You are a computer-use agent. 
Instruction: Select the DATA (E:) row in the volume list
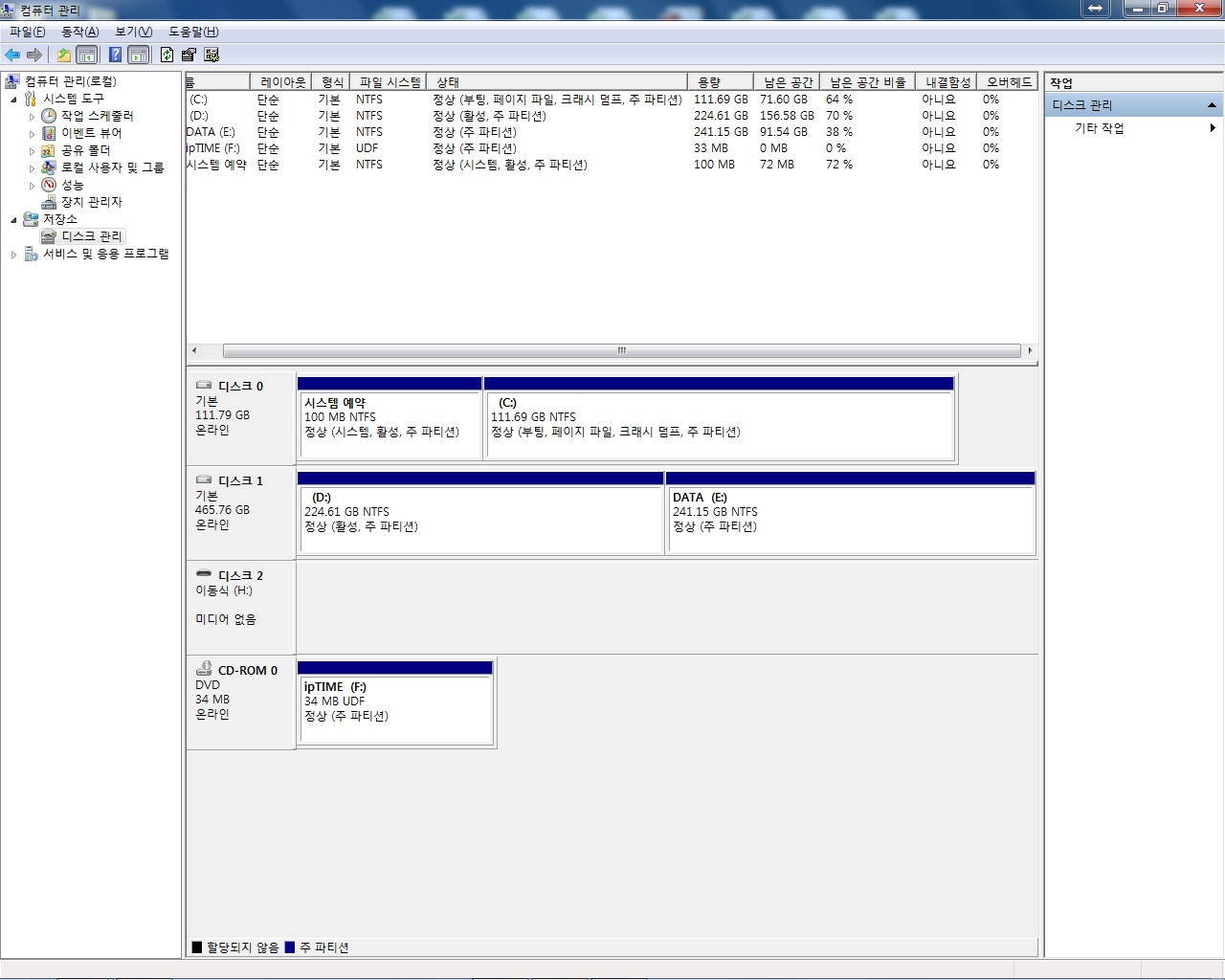click(612, 132)
